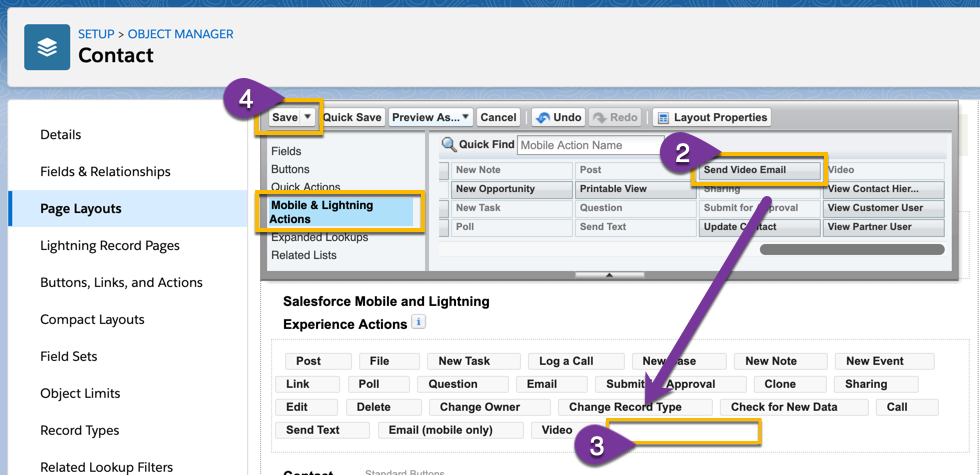Select the Video action in the layout
This screenshot has height=475, width=980.
coord(559,431)
